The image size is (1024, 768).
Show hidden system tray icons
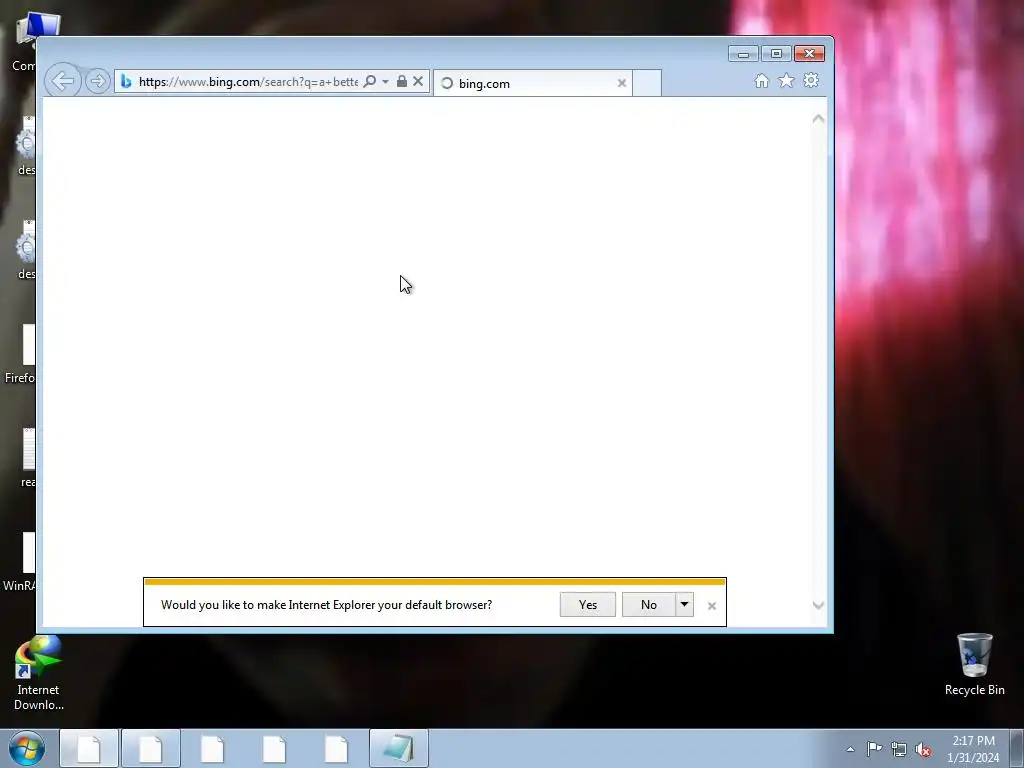pos(850,749)
